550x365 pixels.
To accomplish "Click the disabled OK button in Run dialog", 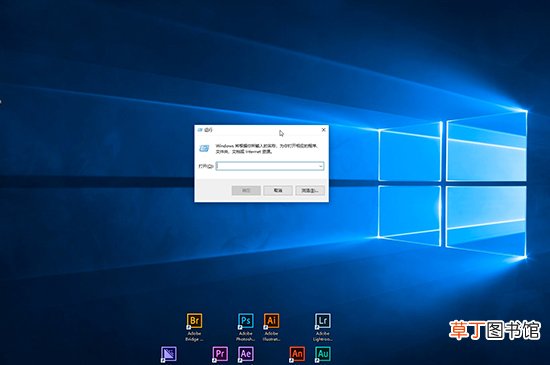I will point(246,190).
